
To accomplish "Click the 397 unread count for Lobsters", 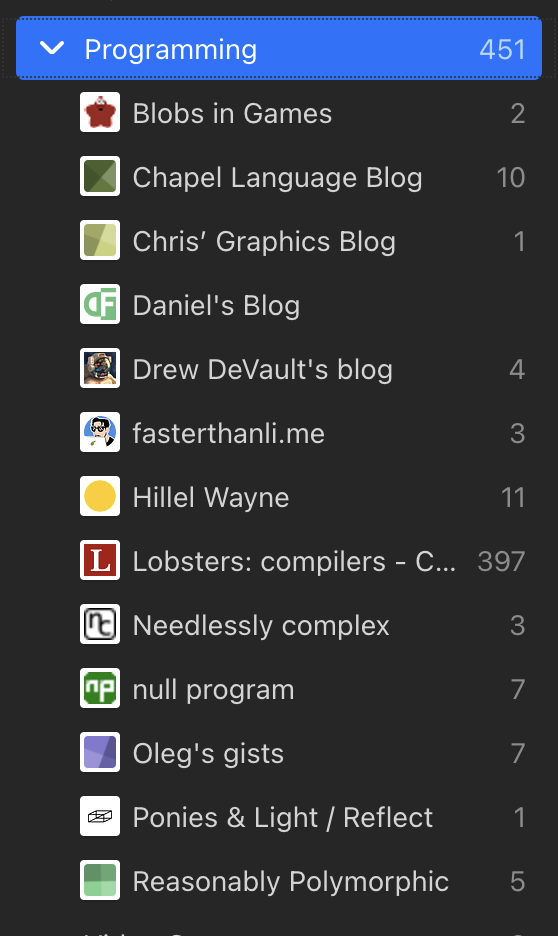I will (501, 561).
